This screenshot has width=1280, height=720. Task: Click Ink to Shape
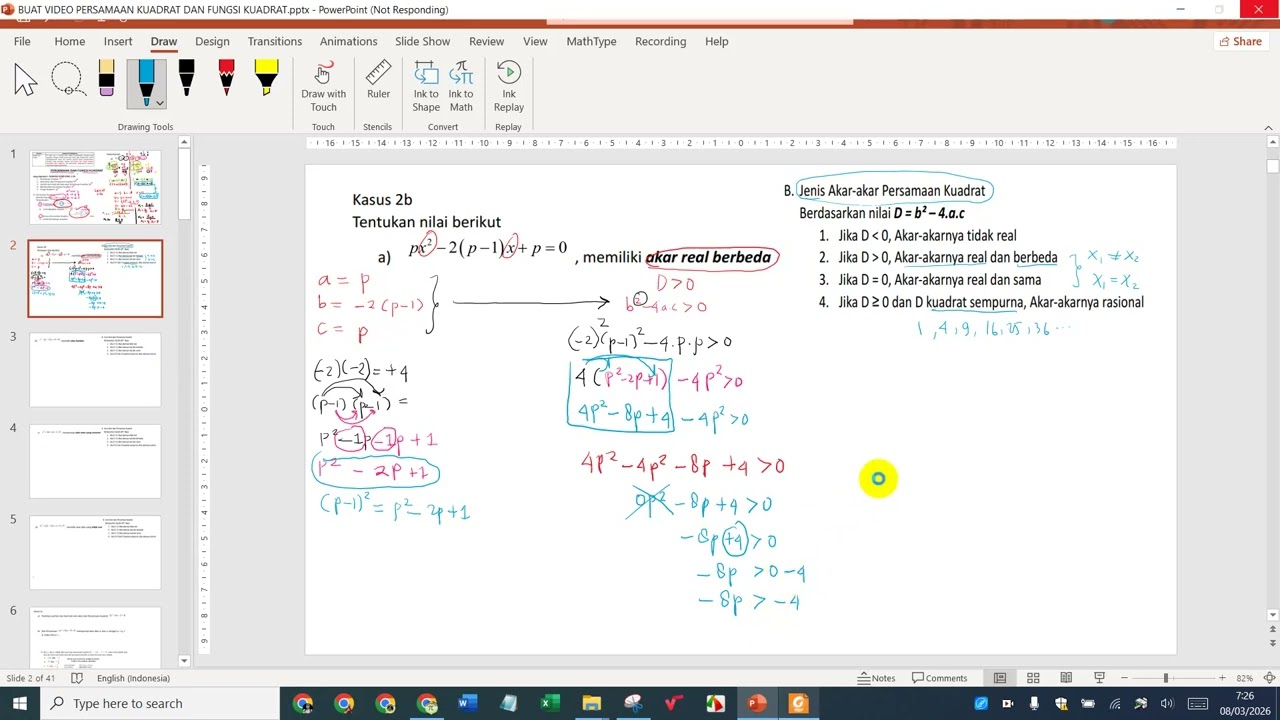[x=426, y=87]
